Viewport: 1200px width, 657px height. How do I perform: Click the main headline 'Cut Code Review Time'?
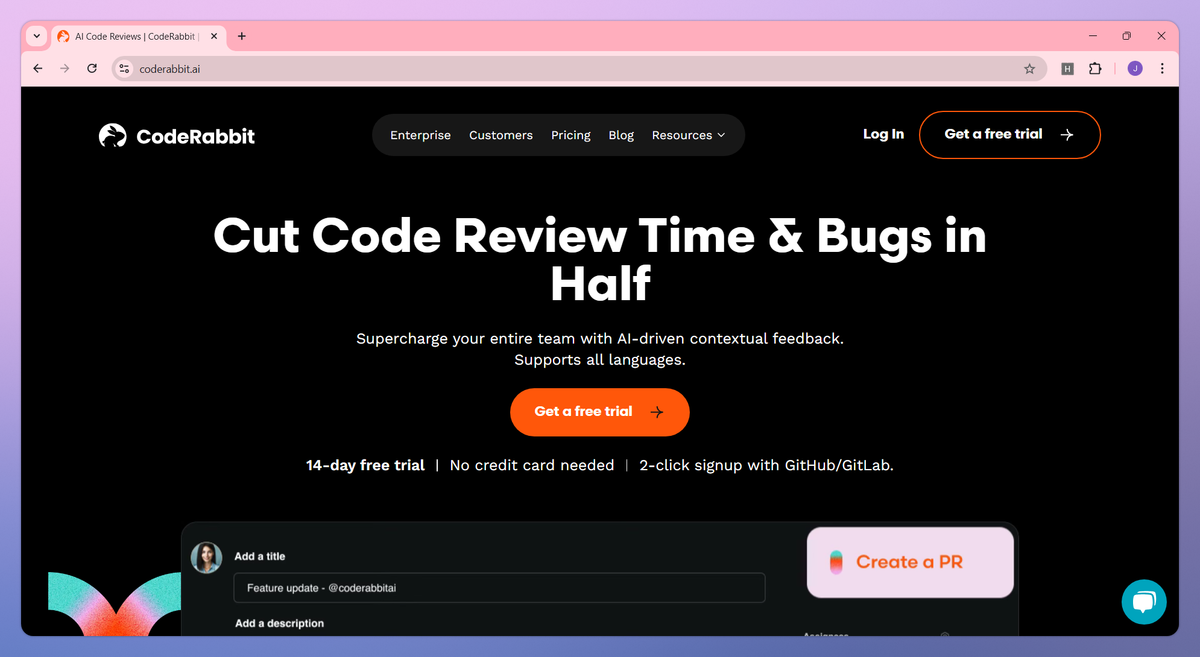click(x=600, y=260)
